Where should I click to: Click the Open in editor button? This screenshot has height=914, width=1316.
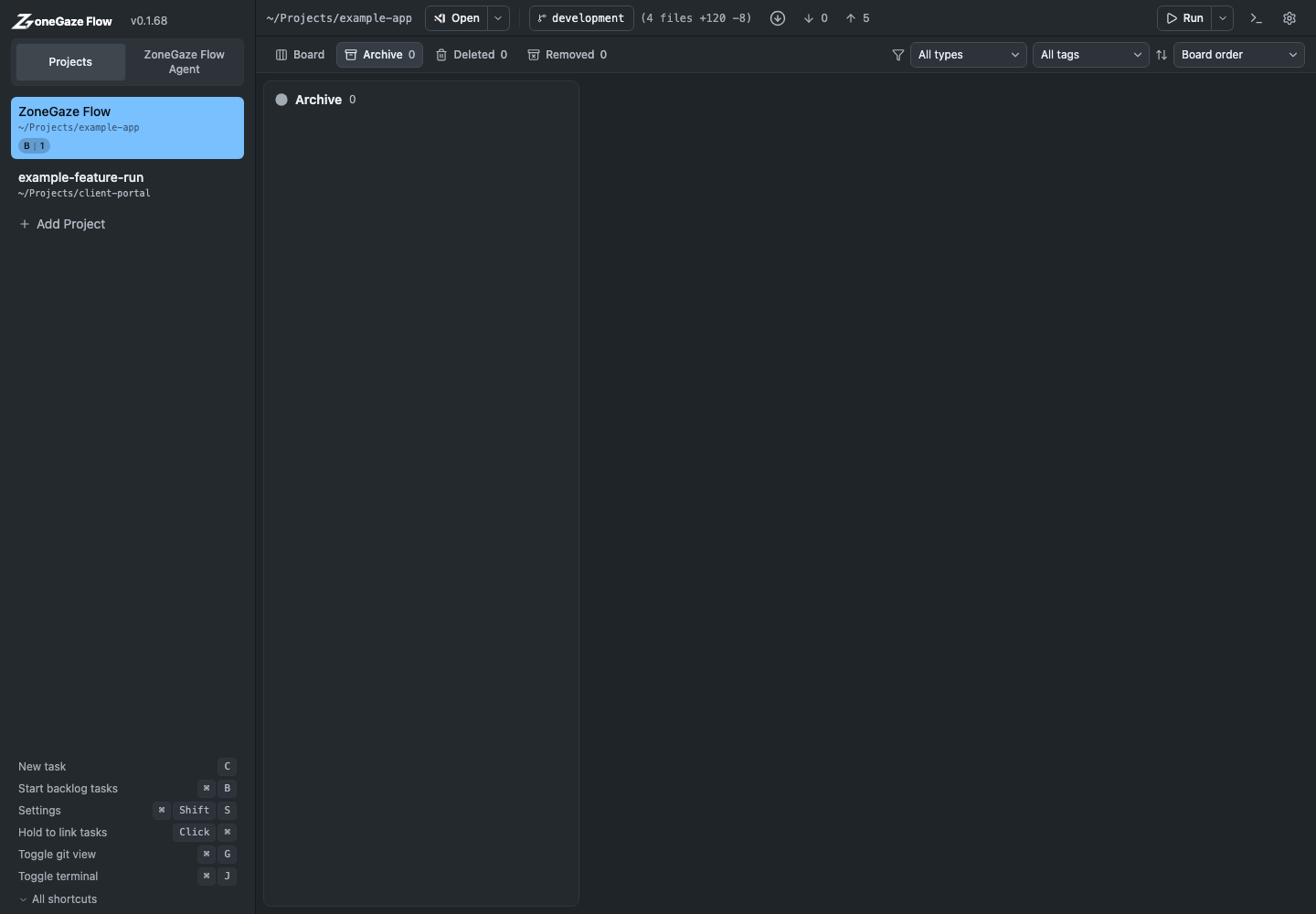(457, 18)
